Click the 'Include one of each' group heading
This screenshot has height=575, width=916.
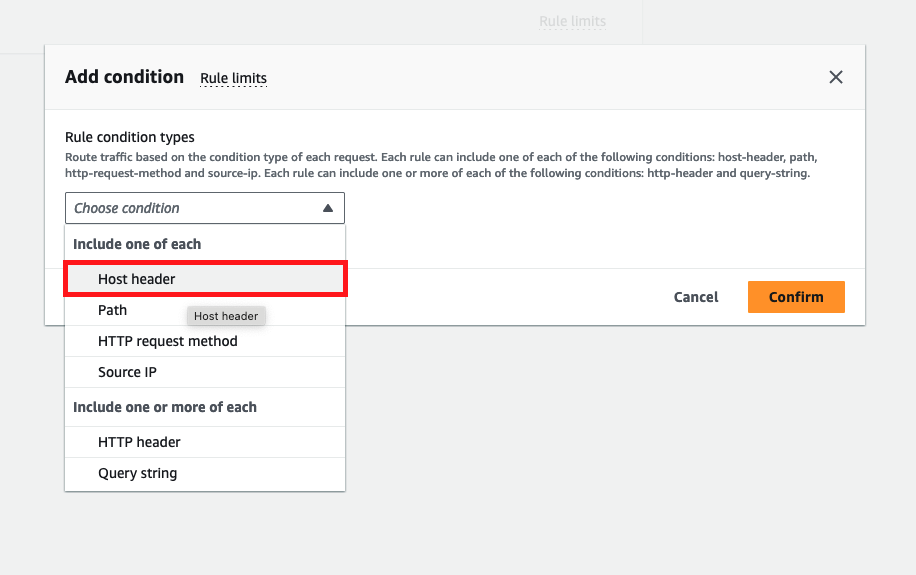[x=137, y=244]
